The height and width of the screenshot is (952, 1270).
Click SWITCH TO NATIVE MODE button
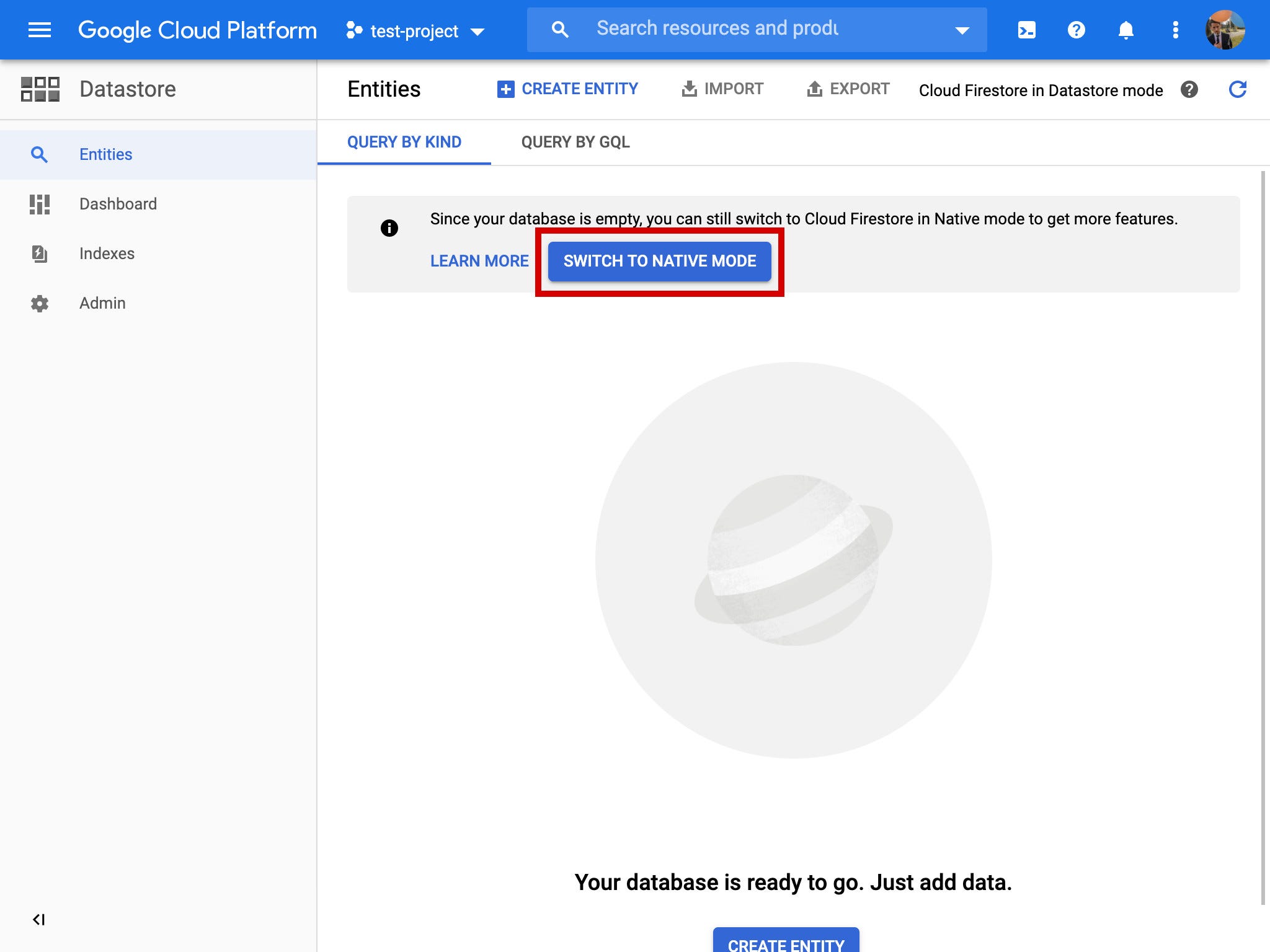coord(659,261)
